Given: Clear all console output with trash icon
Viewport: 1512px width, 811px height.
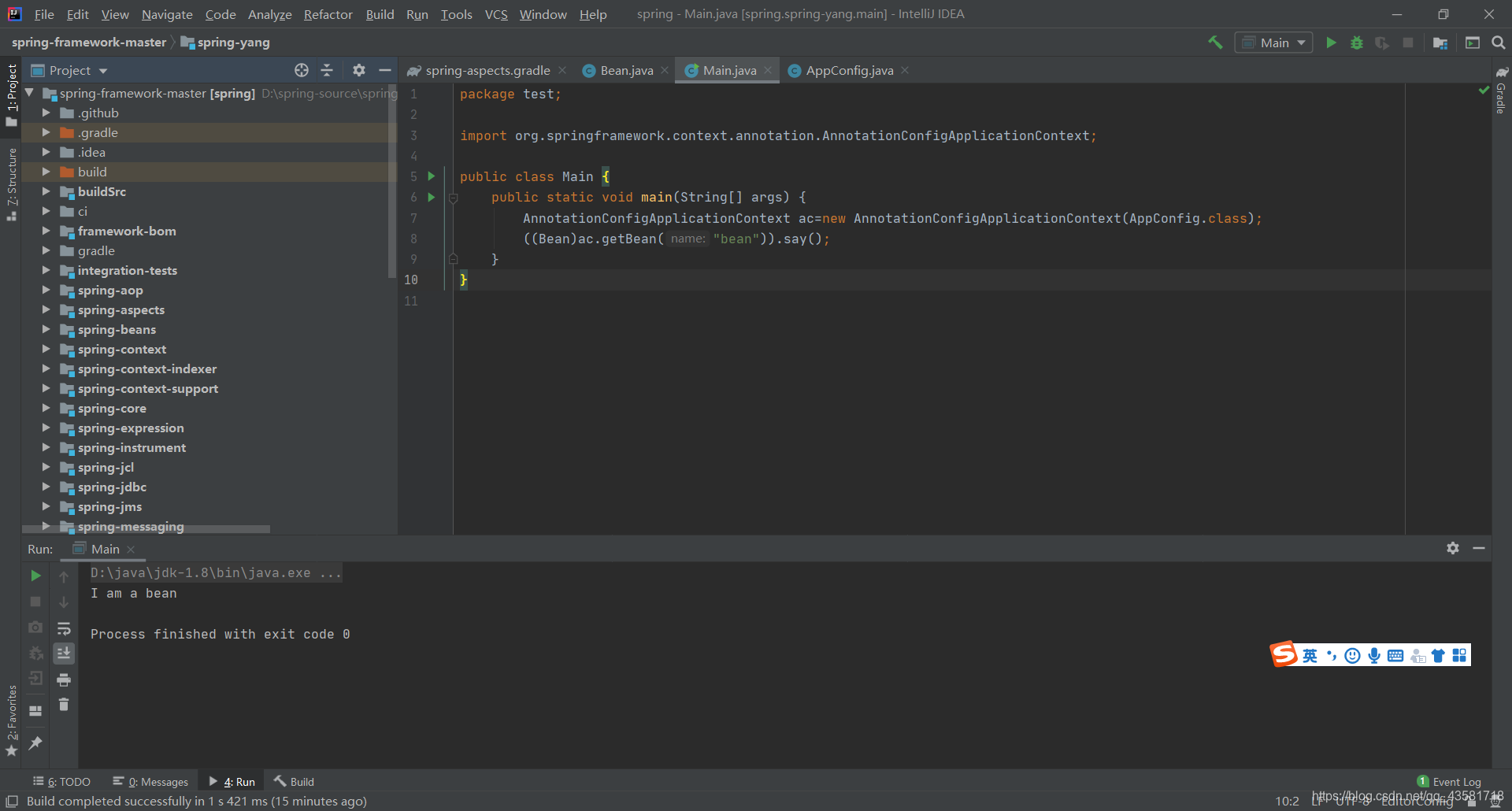Looking at the screenshot, I should [64, 705].
